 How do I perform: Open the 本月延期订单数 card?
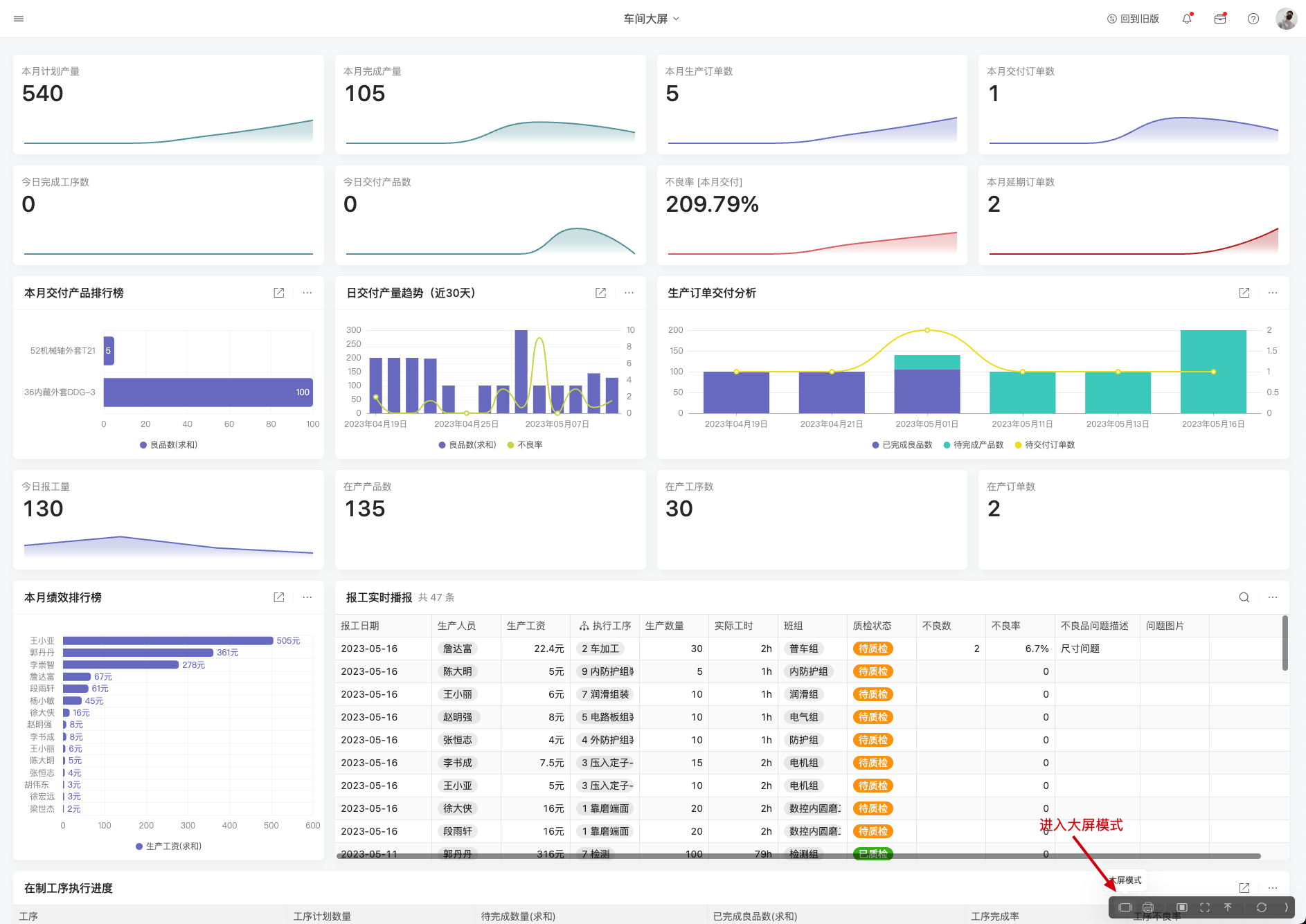[x=1134, y=215]
